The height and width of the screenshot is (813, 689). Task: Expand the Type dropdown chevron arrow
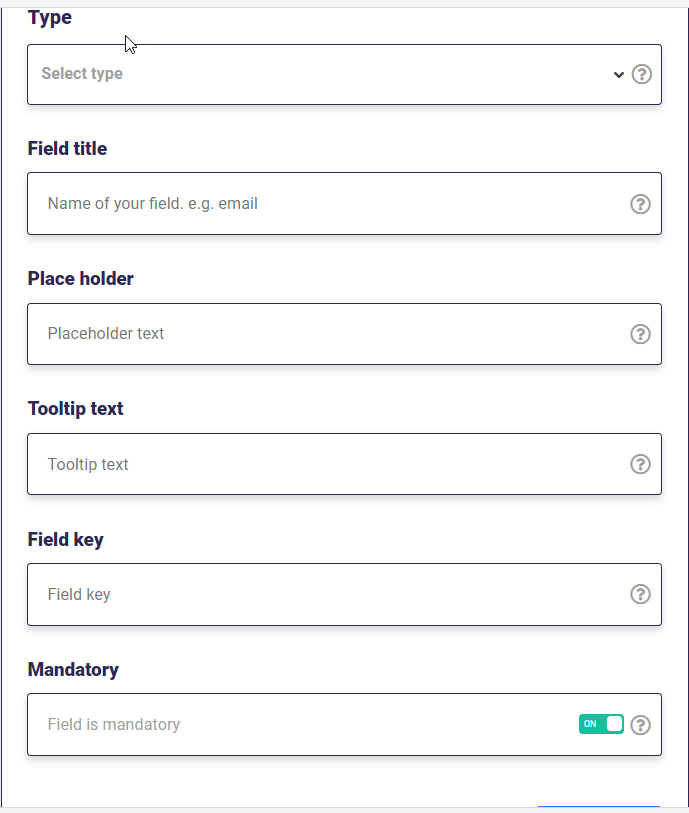click(x=618, y=75)
